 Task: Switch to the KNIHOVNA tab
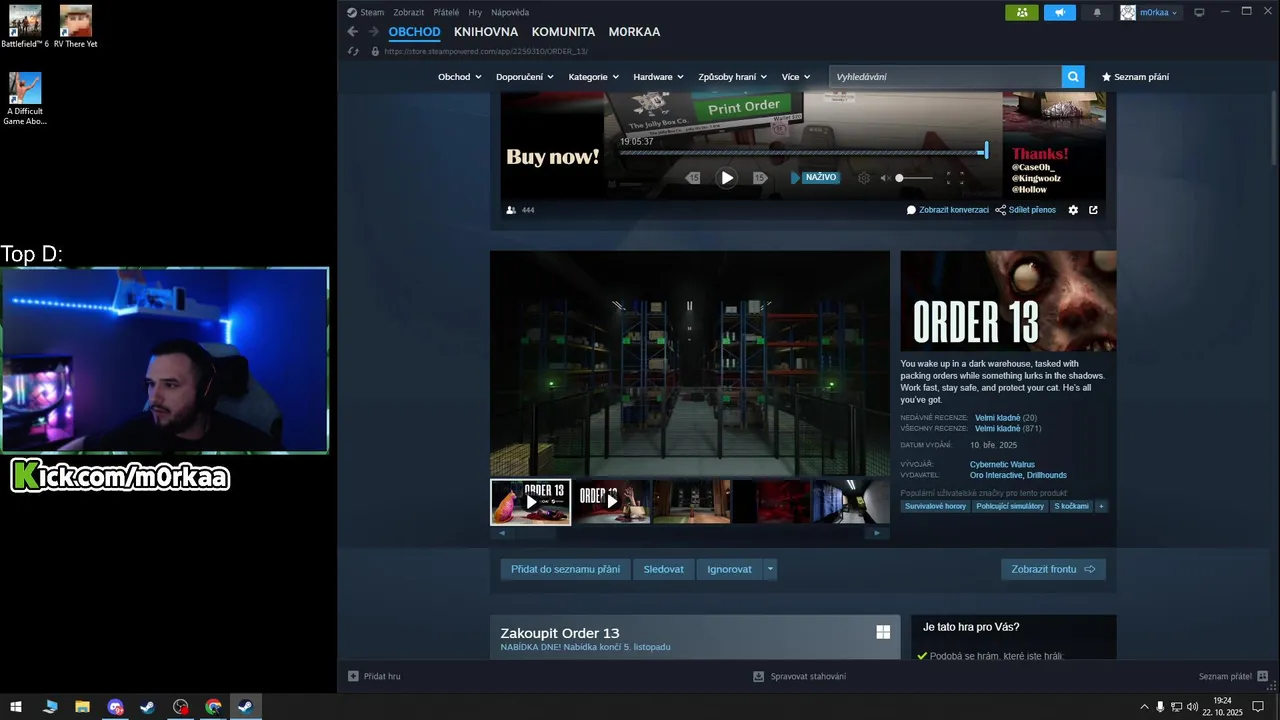[486, 32]
